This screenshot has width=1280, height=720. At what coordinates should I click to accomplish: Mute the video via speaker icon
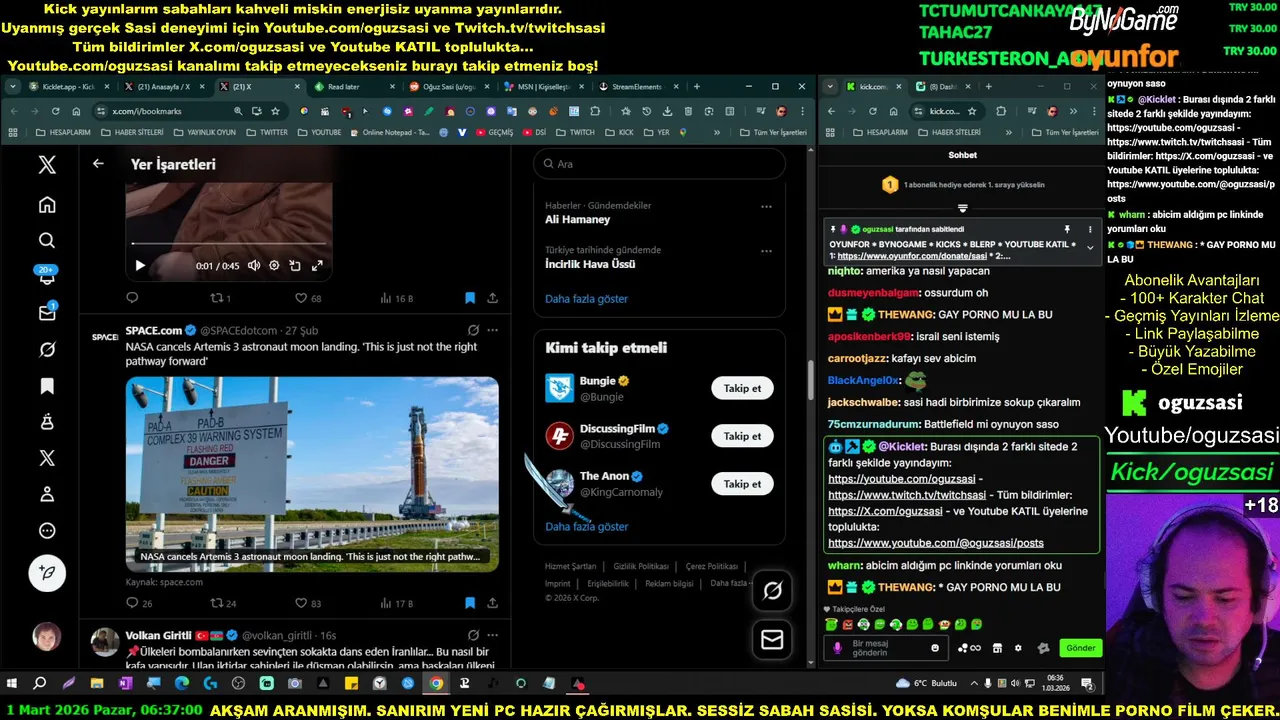(x=254, y=265)
